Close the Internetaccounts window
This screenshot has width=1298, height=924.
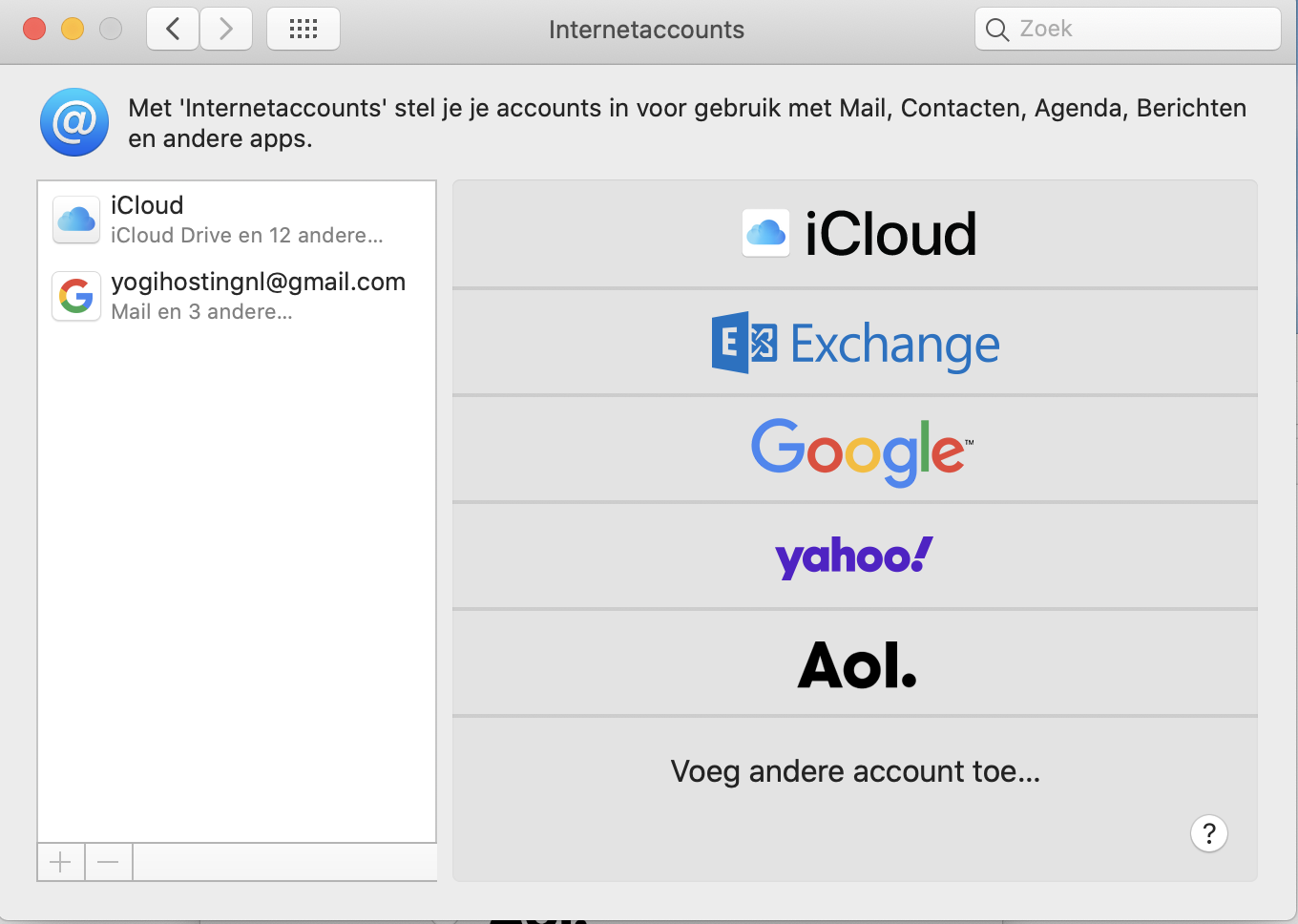click(34, 30)
